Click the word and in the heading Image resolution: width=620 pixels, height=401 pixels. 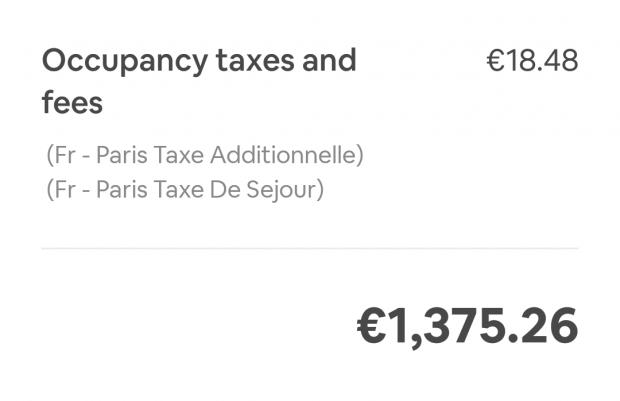pos(331,61)
